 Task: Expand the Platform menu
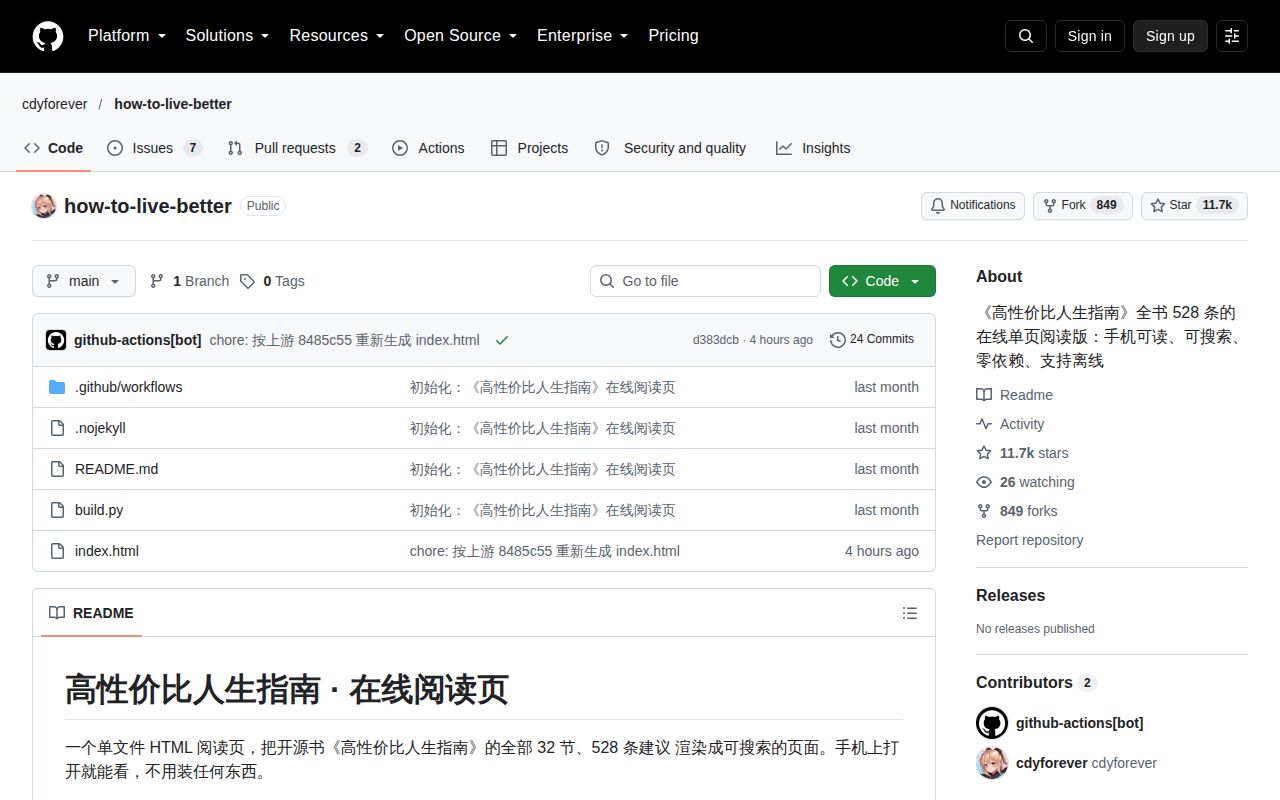coord(127,36)
